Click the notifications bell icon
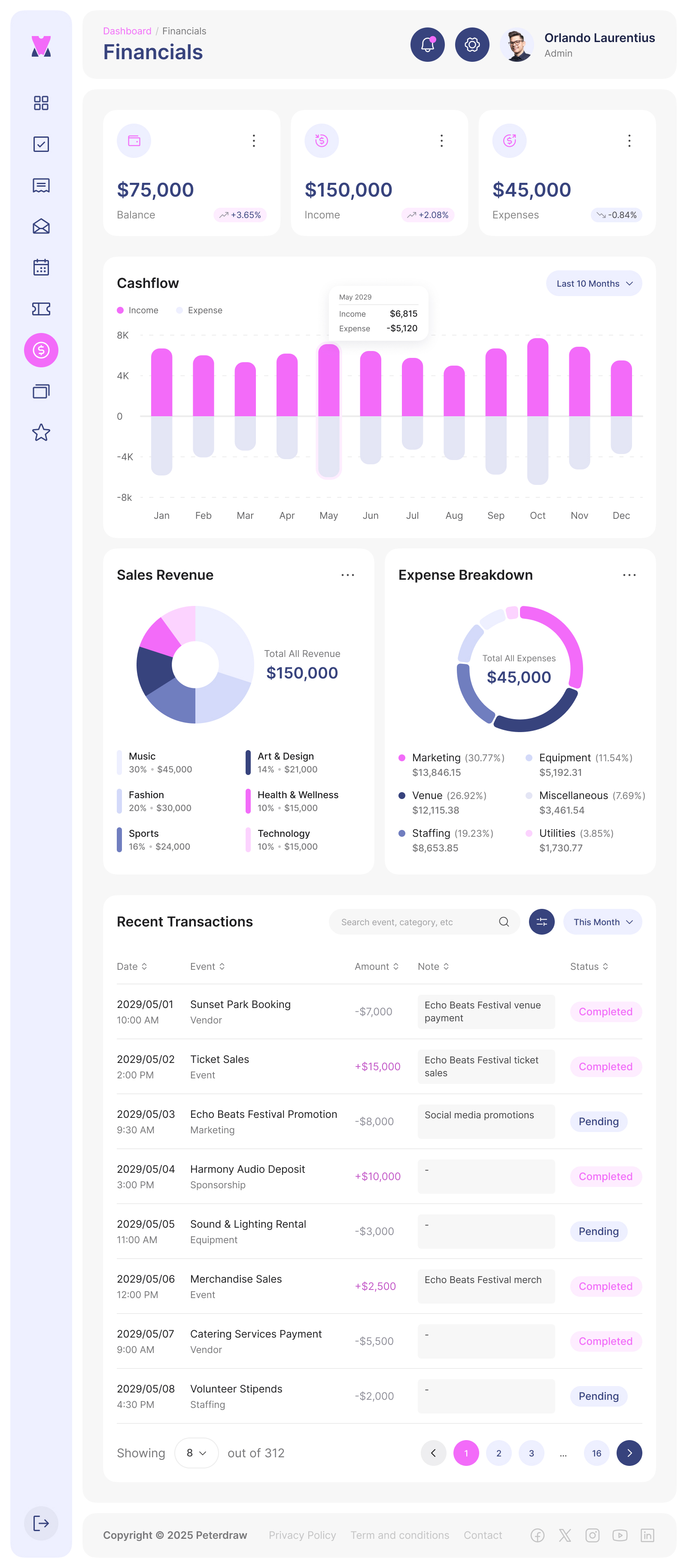 click(x=428, y=45)
